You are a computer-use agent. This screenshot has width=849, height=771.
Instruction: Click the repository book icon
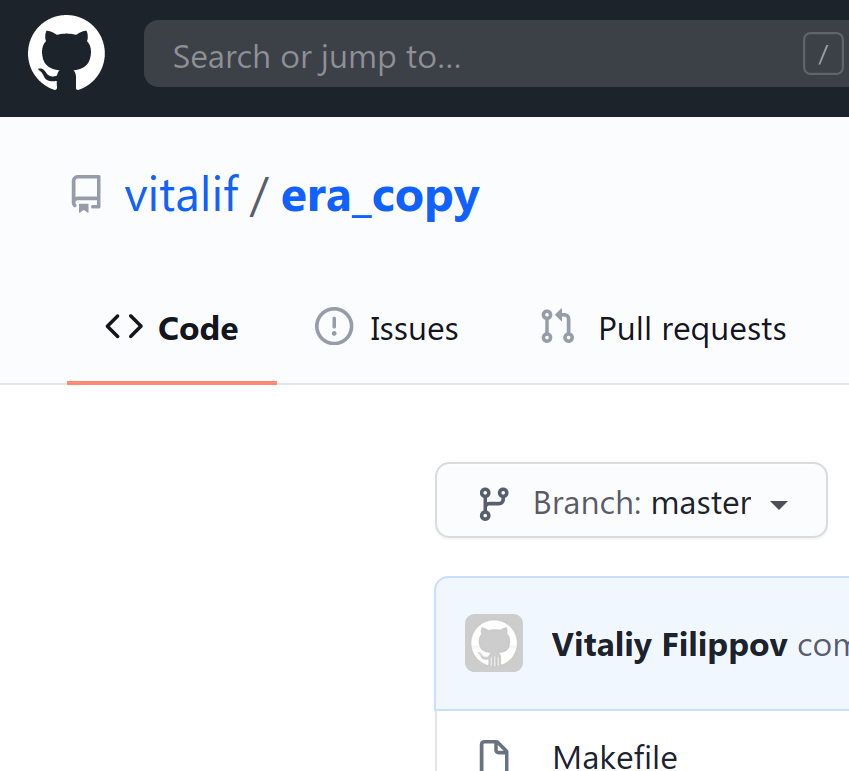pos(86,194)
